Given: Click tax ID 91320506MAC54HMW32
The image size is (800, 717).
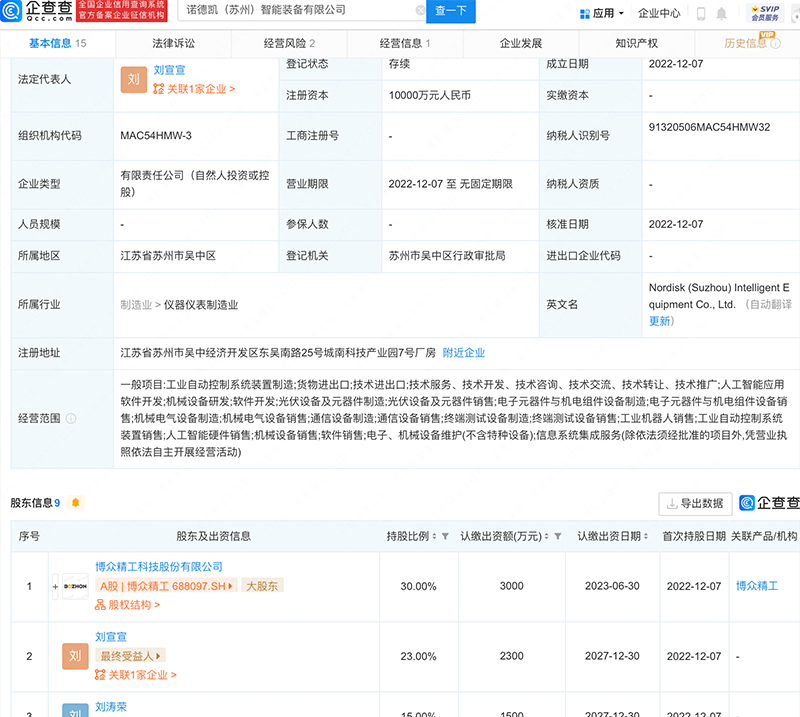Looking at the screenshot, I should (x=709, y=127).
